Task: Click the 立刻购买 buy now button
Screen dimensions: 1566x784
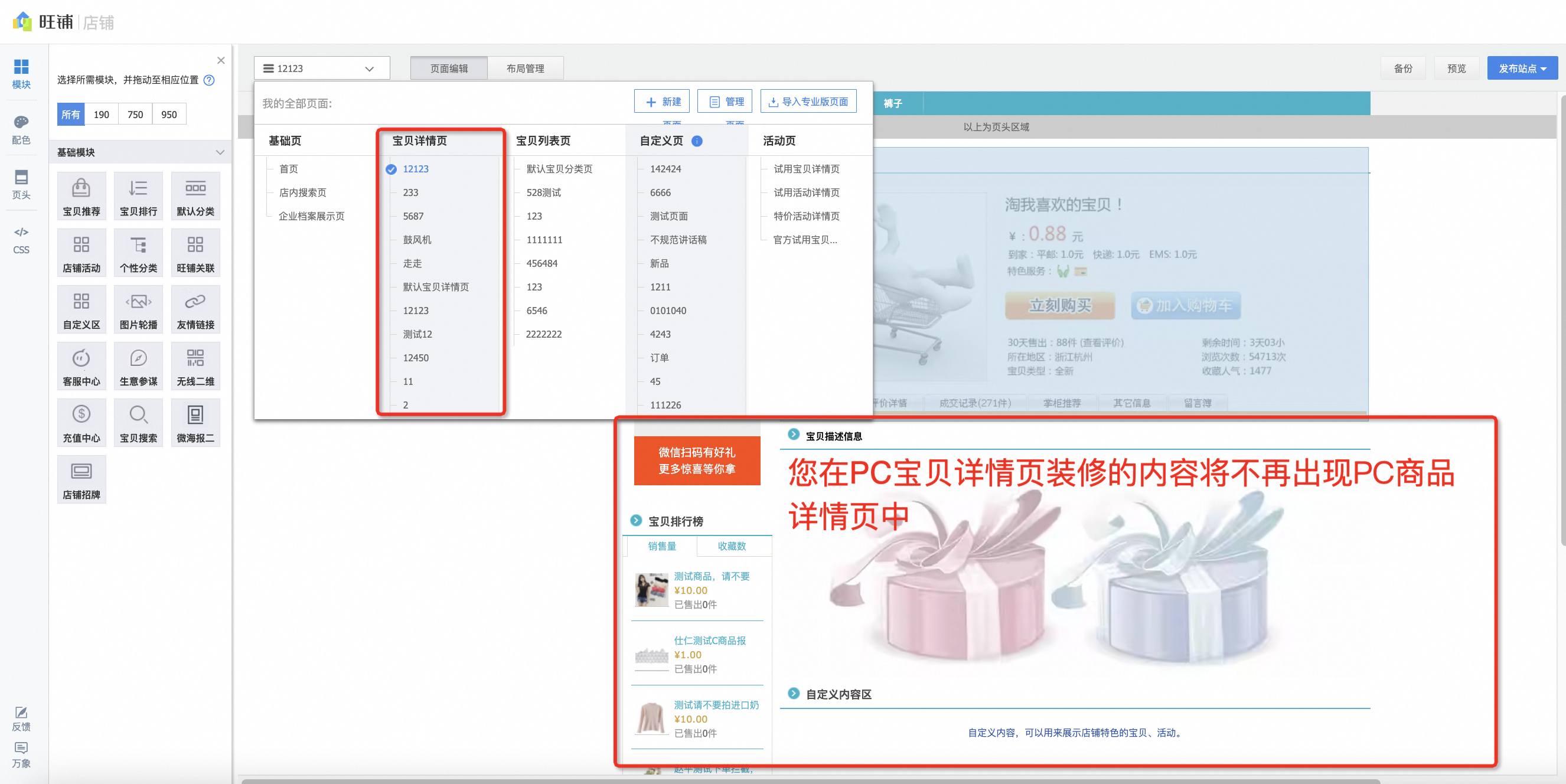Action: click(1059, 305)
